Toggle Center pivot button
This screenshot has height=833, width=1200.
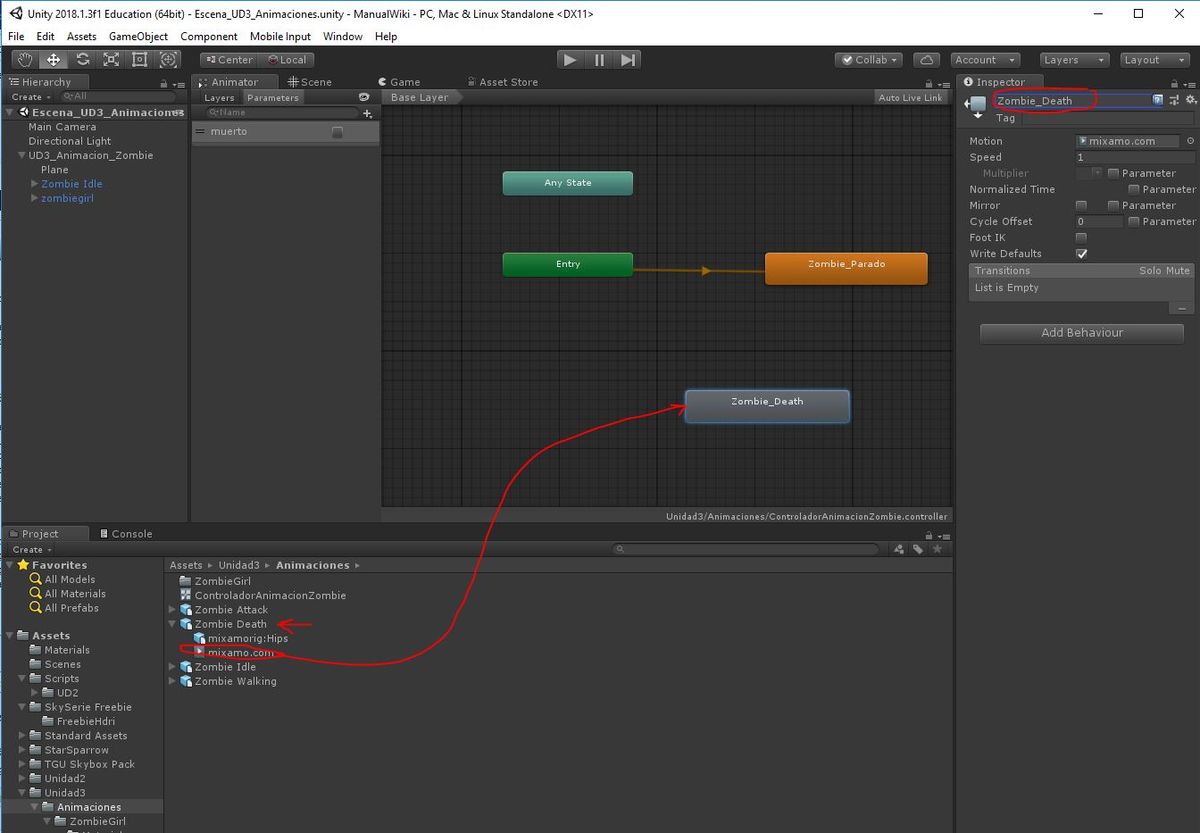pos(229,60)
